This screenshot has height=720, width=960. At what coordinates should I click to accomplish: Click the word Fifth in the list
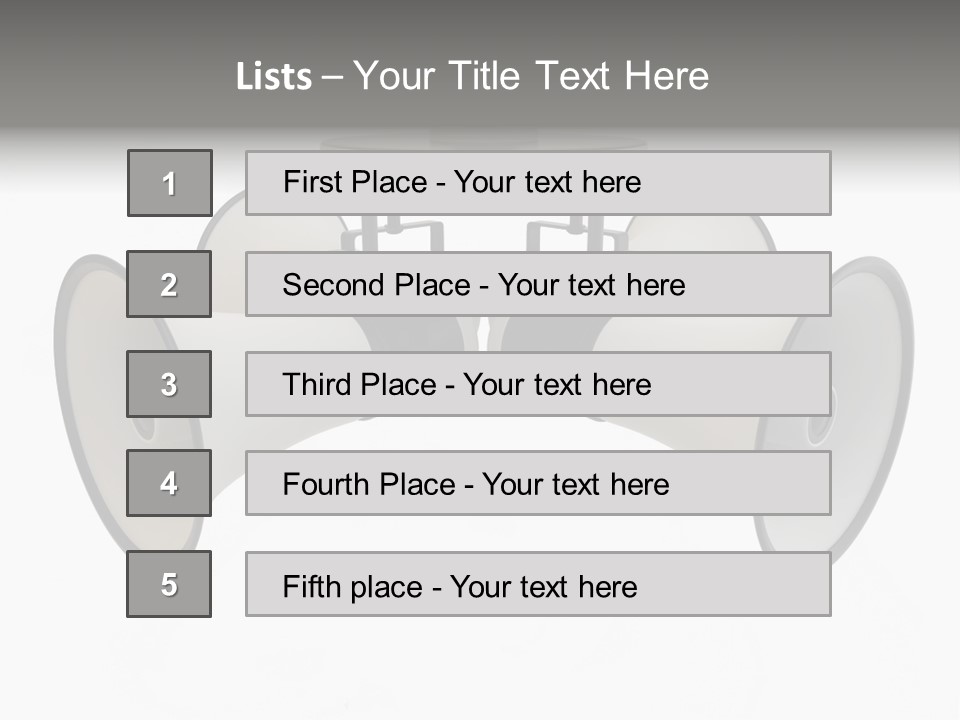coord(312,586)
